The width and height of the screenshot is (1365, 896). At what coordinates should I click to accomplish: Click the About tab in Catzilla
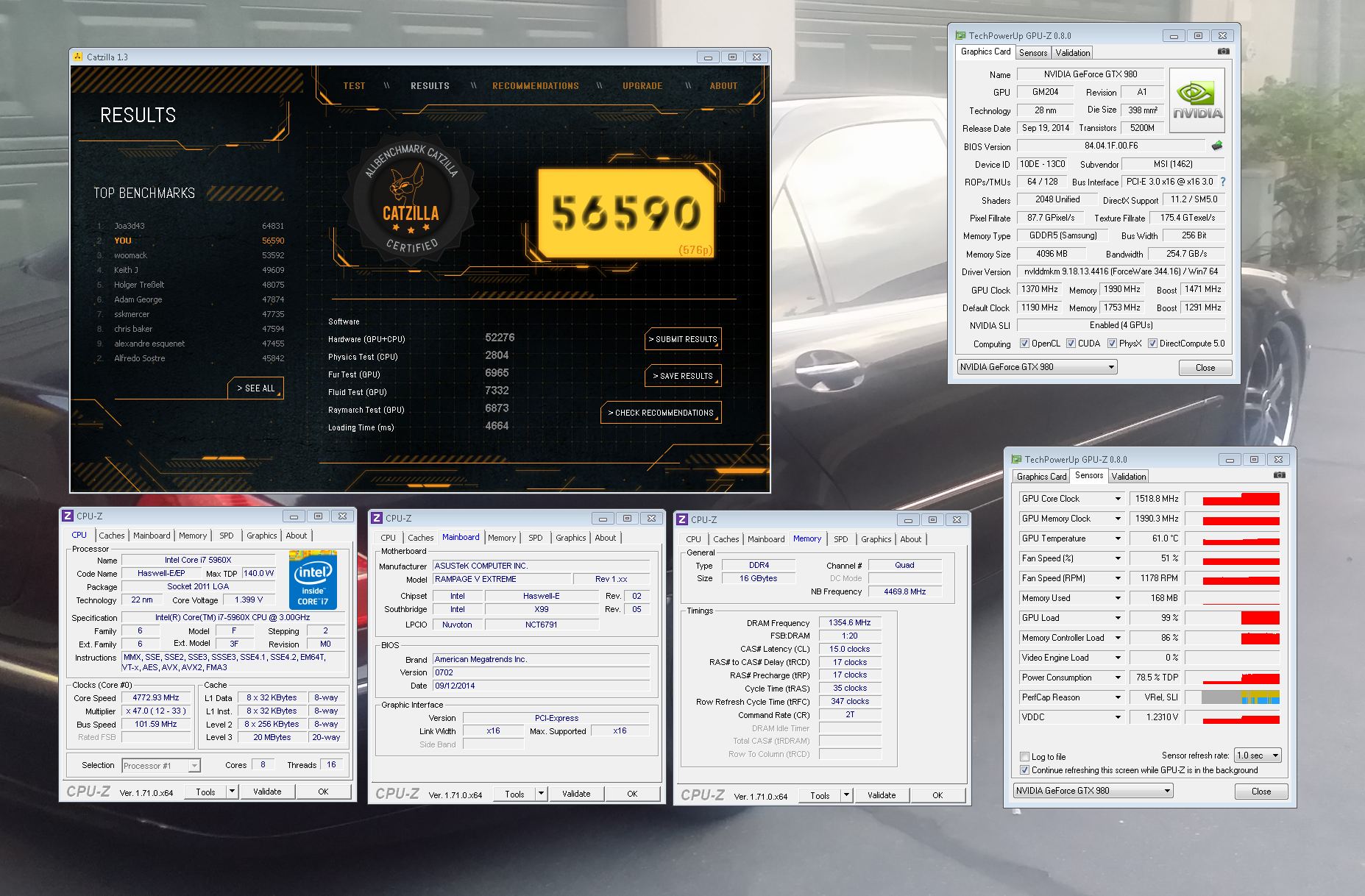(x=723, y=86)
